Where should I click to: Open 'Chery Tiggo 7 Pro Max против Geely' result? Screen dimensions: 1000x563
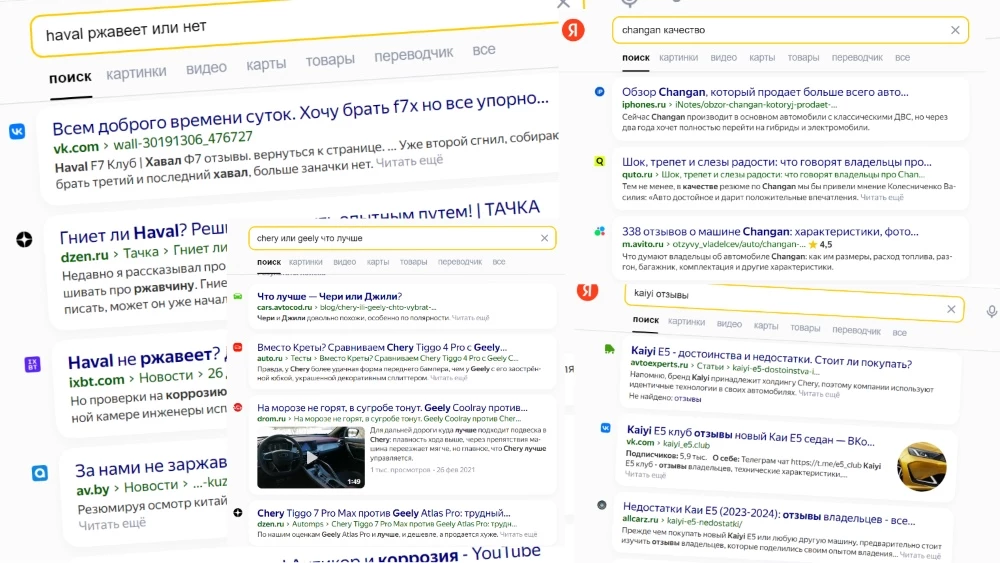383,513
